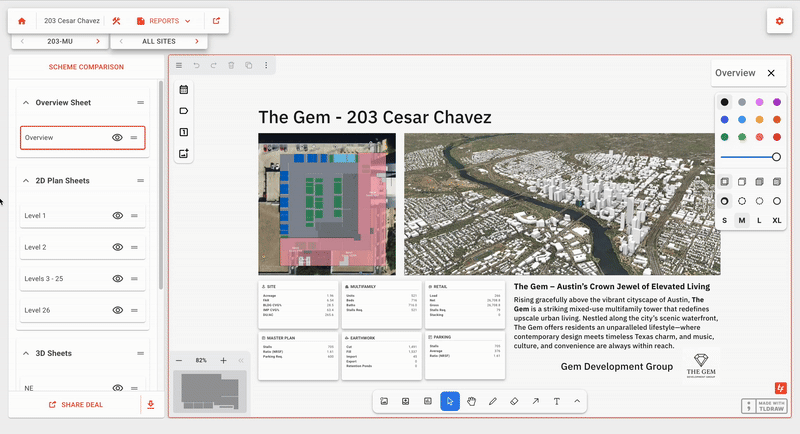Viewport: 800px width, 434px height.
Task: Collapse the Overview Sheet section
Action: pos(26,103)
